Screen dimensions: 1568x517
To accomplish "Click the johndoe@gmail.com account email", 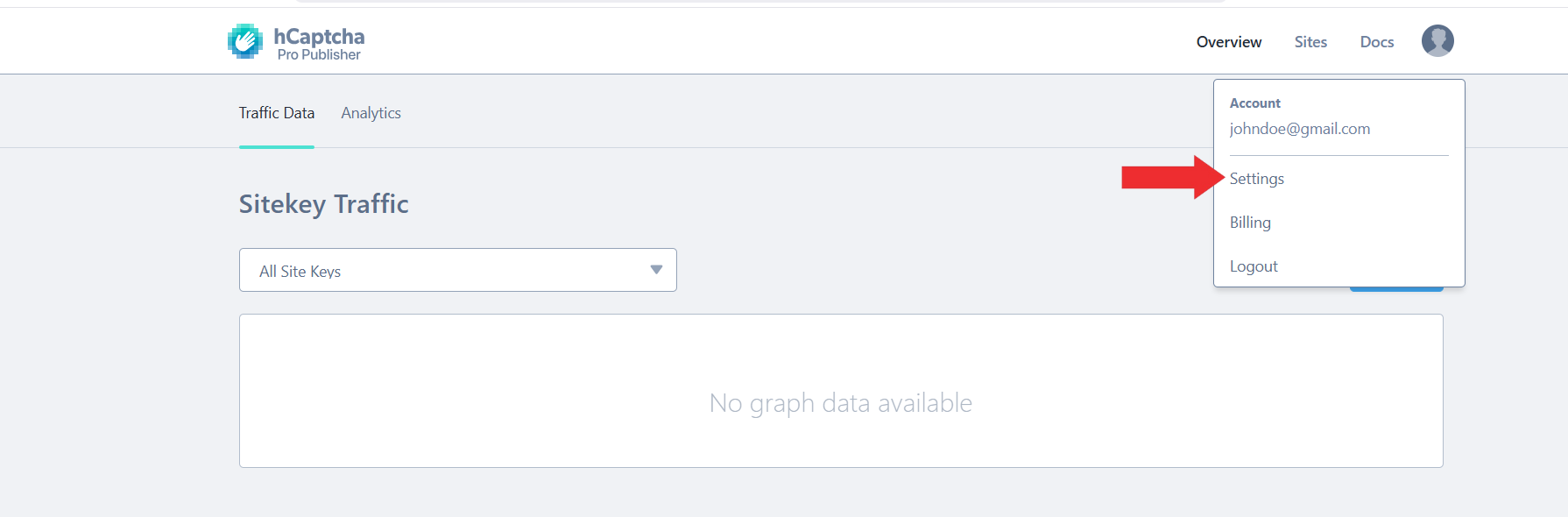I will (1300, 129).
